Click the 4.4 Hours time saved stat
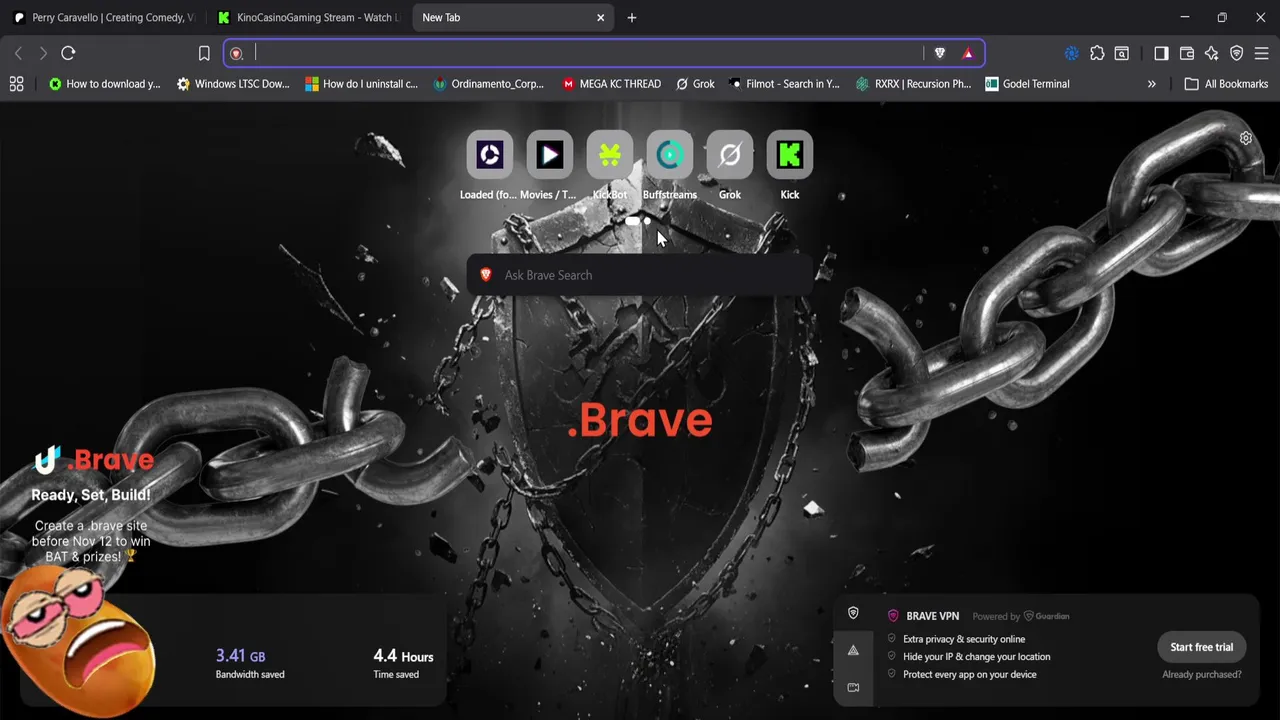Viewport: 1280px width, 720px height. [403, 663]
